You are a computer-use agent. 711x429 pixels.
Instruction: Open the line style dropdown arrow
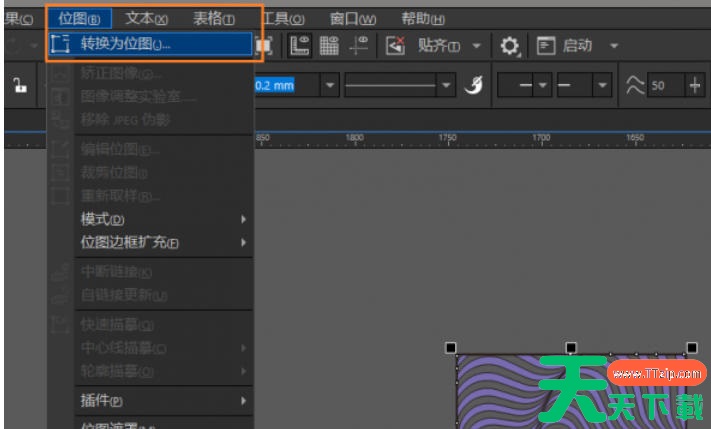(446, 85)
